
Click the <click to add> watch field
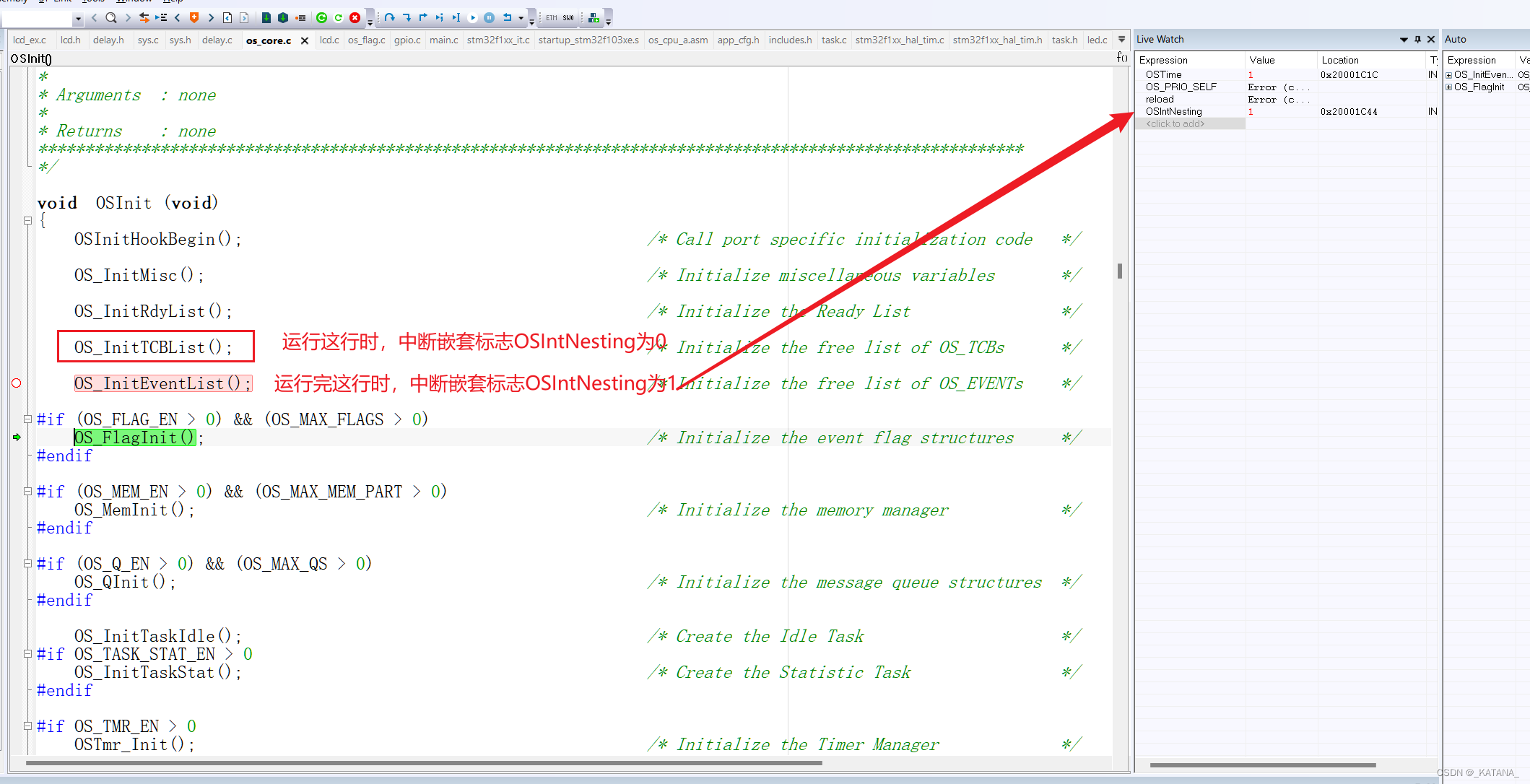click(x=1191, y=124)
